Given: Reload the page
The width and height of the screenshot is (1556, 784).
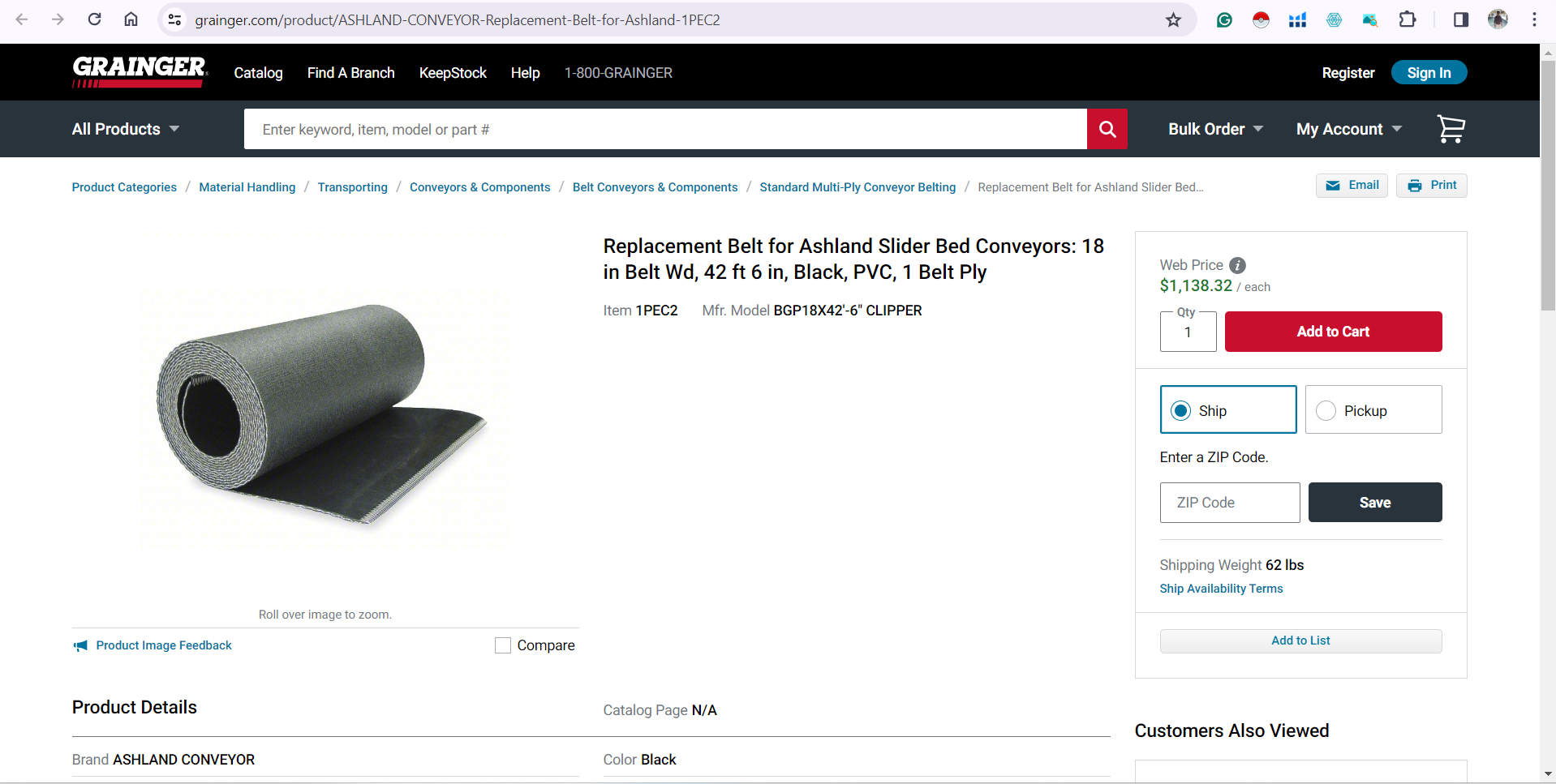Looking at the screenshot, I should (94, 19).
